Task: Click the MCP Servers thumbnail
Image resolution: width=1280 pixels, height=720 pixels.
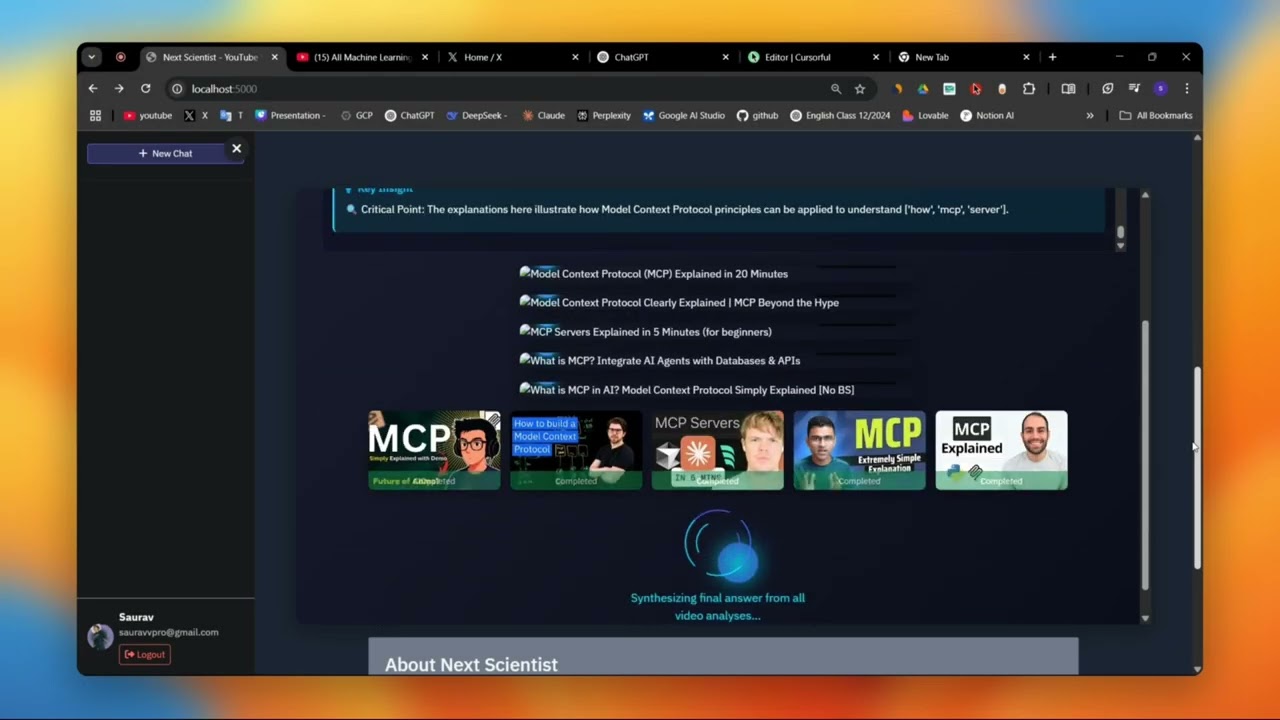Action: point(718,450)
